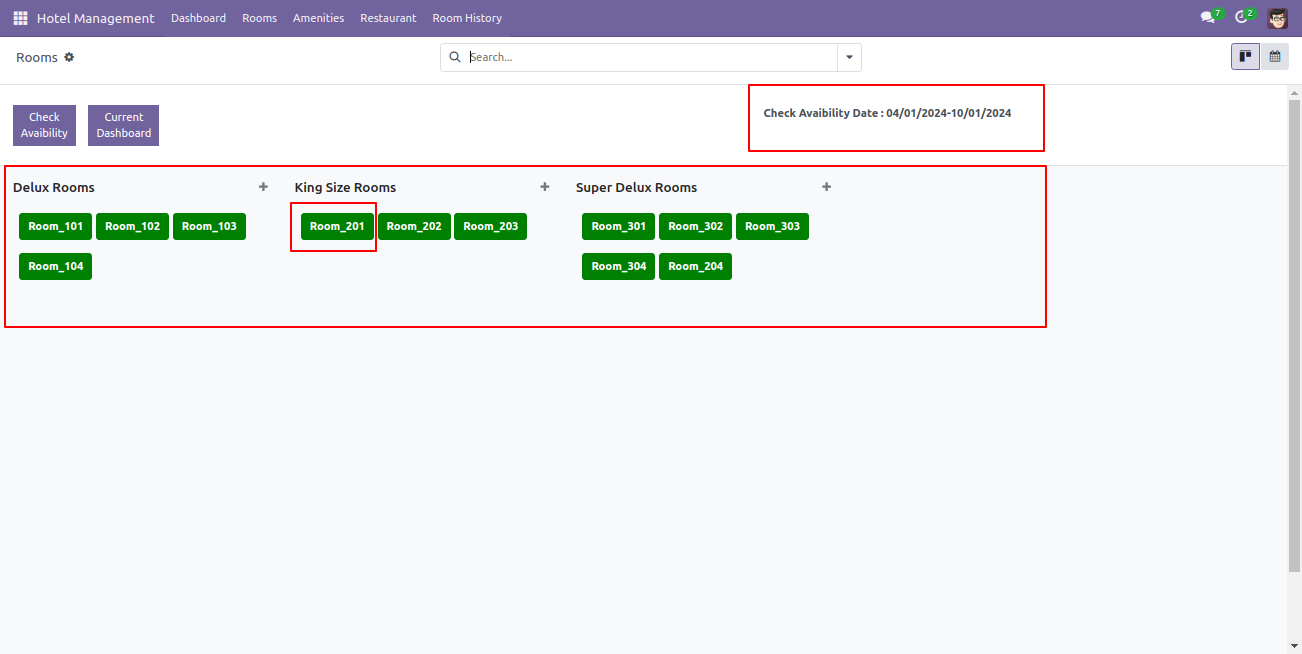The height and width of the screenshot is (654, 1302).
Task: Open the Rooms menu
Action: tap(259, 18)
